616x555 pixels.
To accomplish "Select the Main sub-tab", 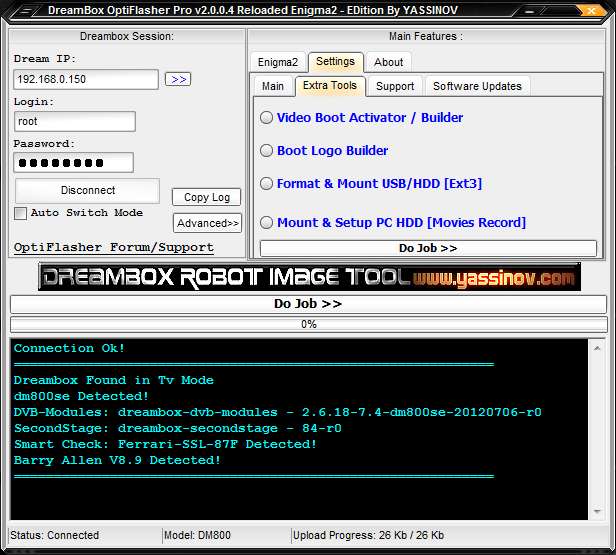I will click(273, 86).
